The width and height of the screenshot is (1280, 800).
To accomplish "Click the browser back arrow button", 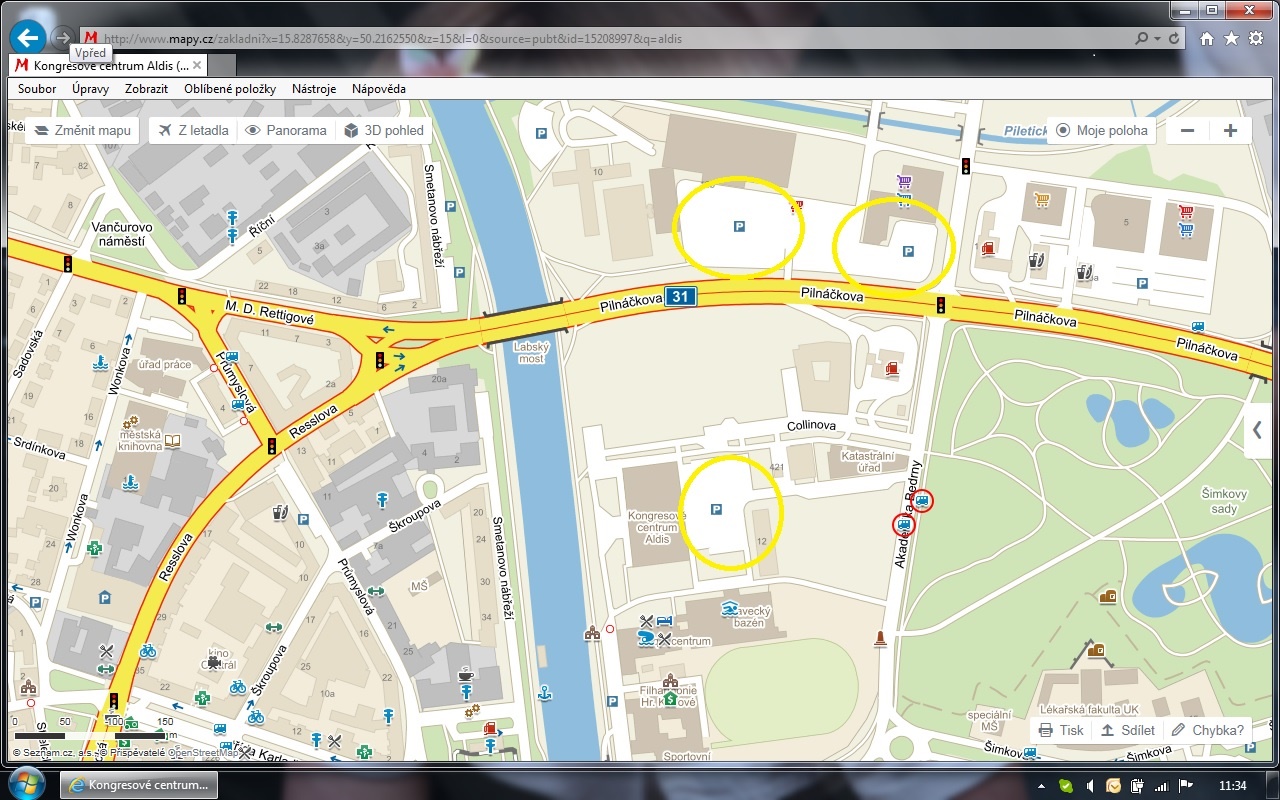I will coord(27,38).
